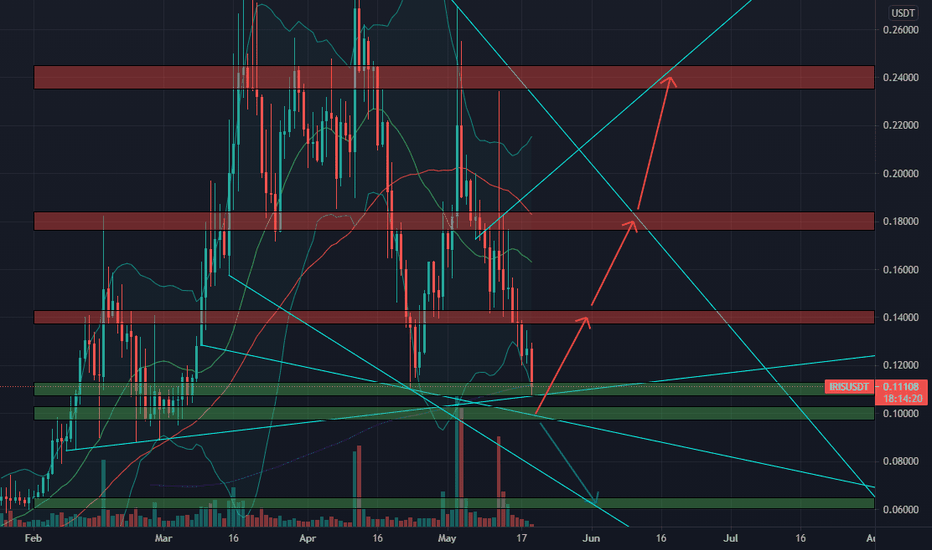Click the 0.10000 price axis label
Screen dimensions: 932x550
900,414
